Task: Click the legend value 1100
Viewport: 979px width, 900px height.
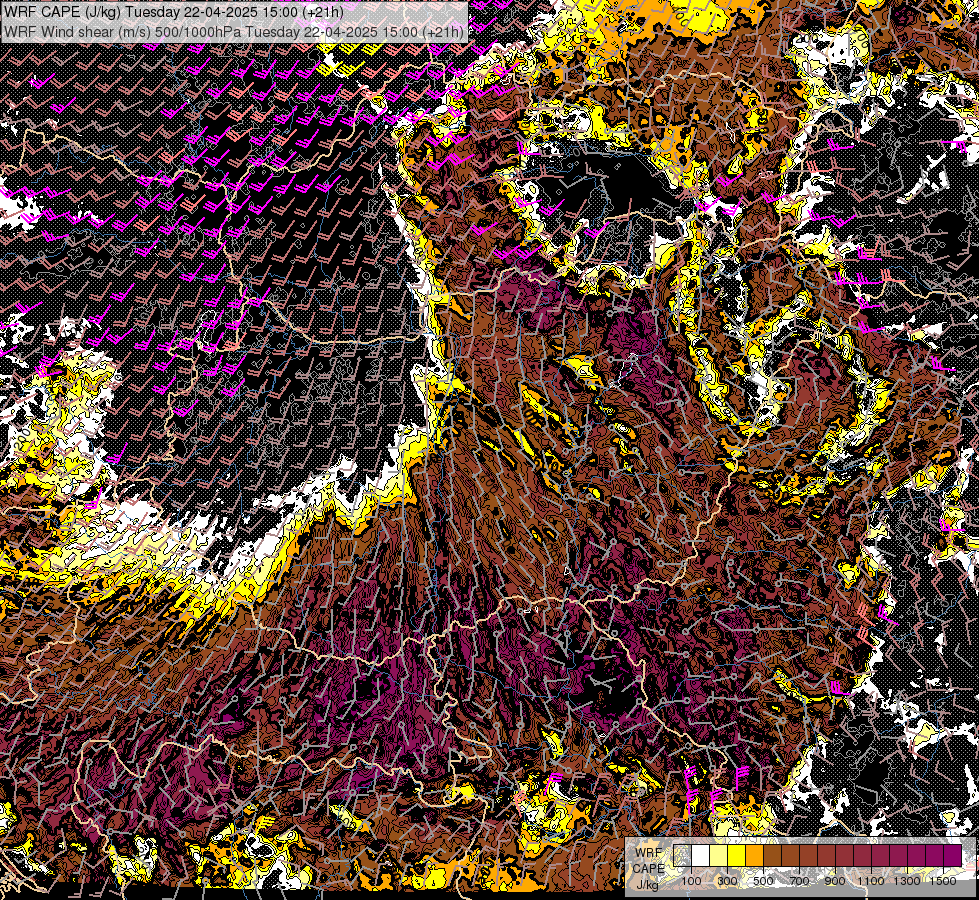Action: point(871,881)
